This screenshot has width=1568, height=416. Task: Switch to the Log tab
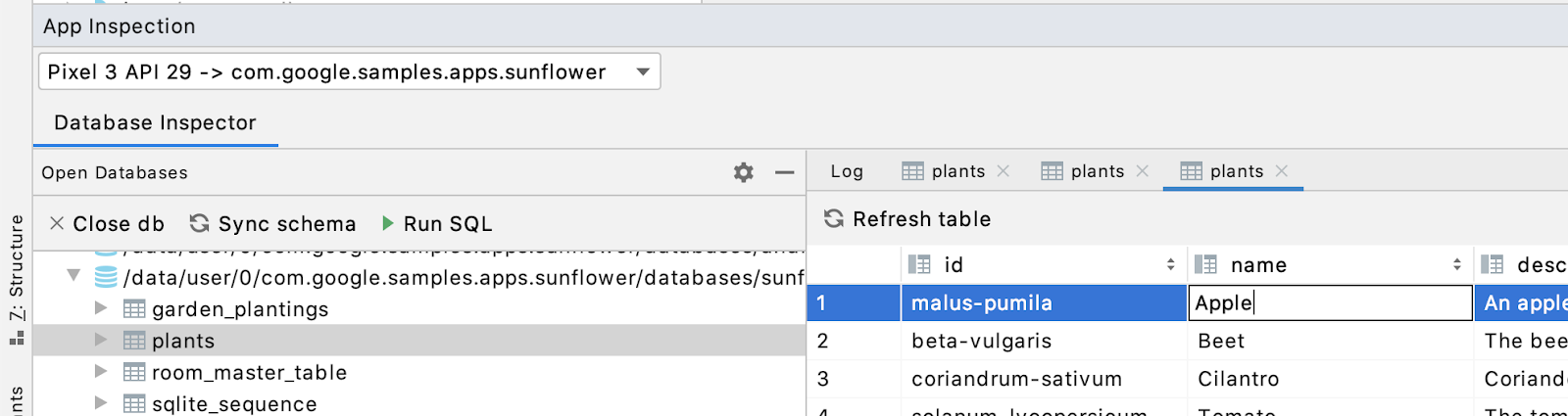[847, 171]
